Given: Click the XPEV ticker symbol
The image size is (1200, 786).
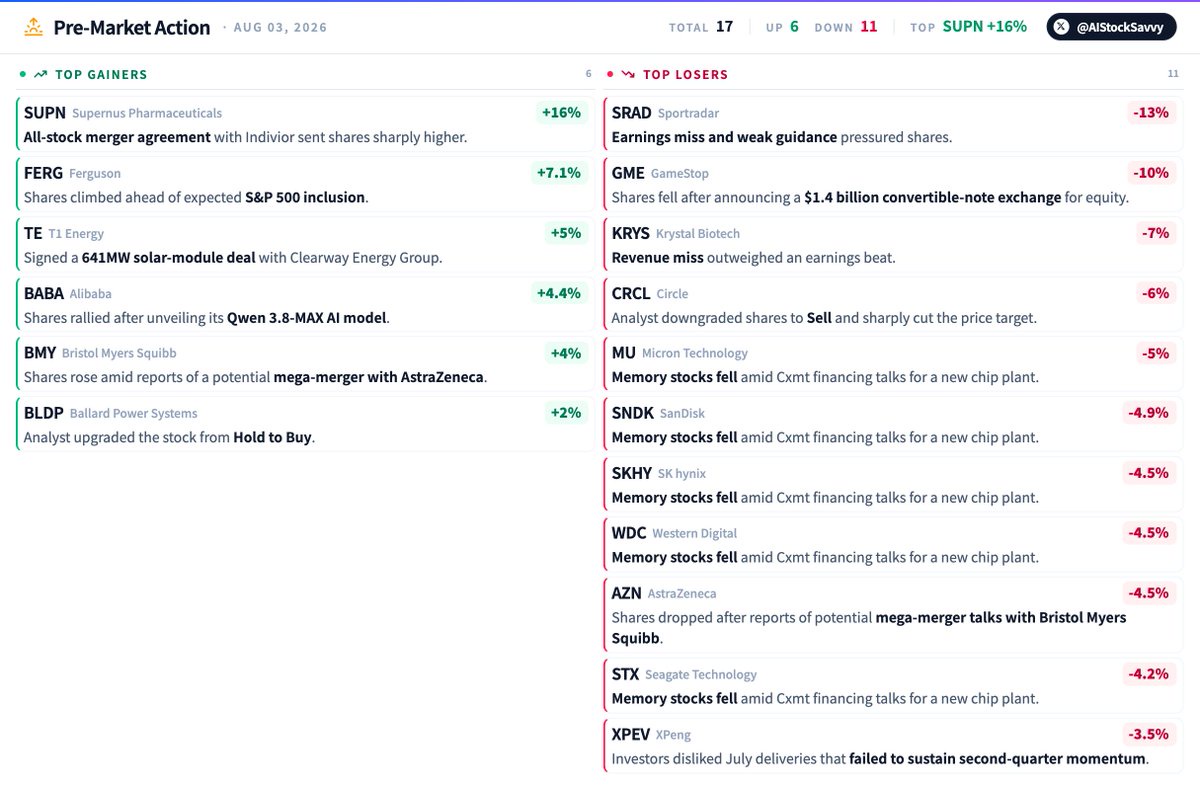Looking at the screenshot, I should point(631,734).
